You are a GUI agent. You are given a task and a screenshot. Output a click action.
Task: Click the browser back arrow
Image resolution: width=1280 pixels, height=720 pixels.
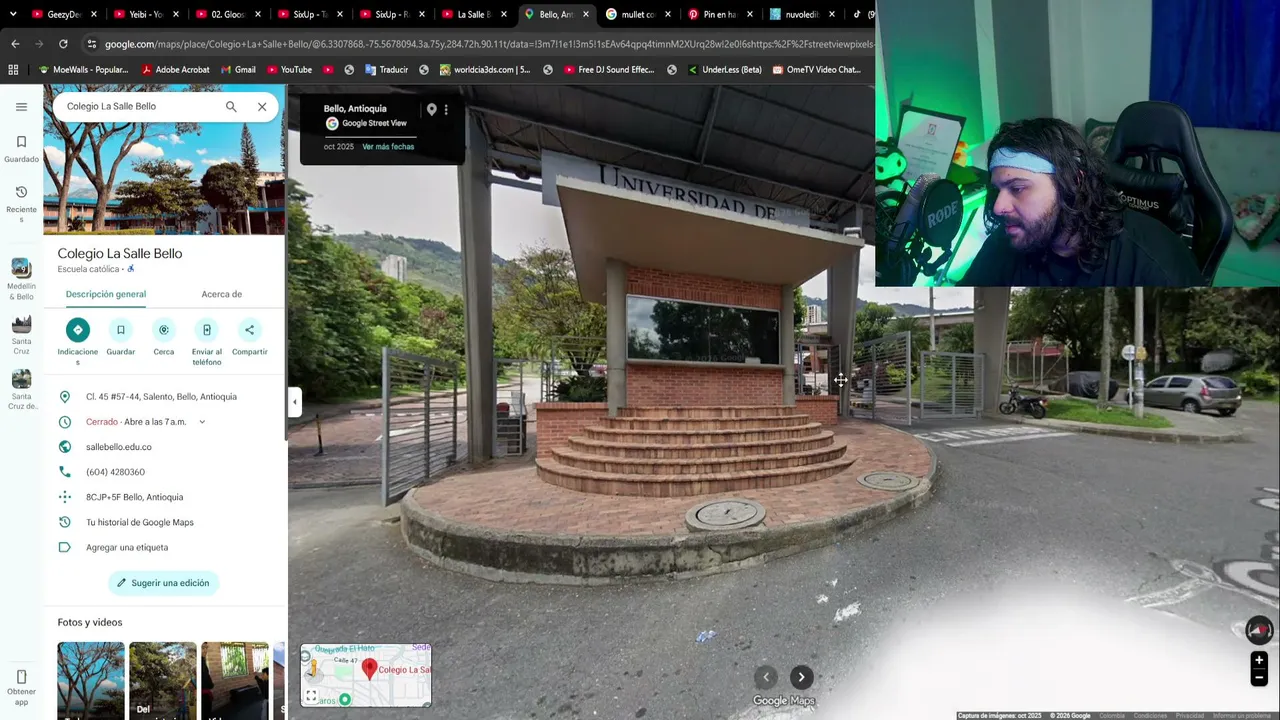(x=15, y=44)
